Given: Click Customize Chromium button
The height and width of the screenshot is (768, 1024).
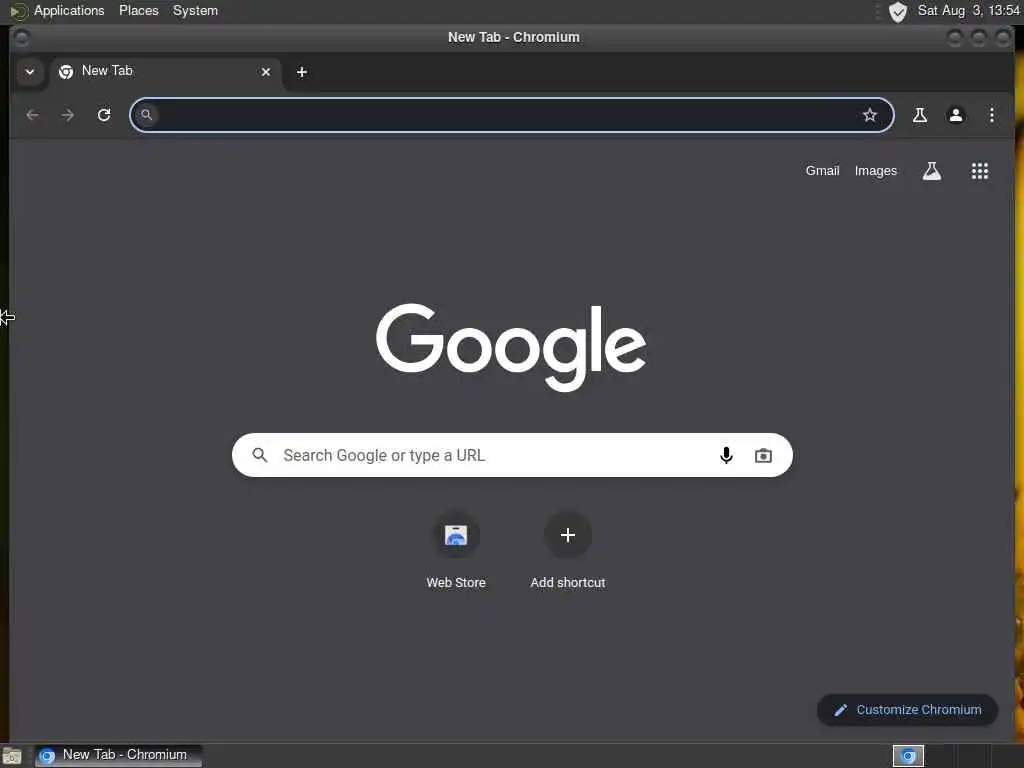Looking at the screenshot, I should tap(907, 710).
